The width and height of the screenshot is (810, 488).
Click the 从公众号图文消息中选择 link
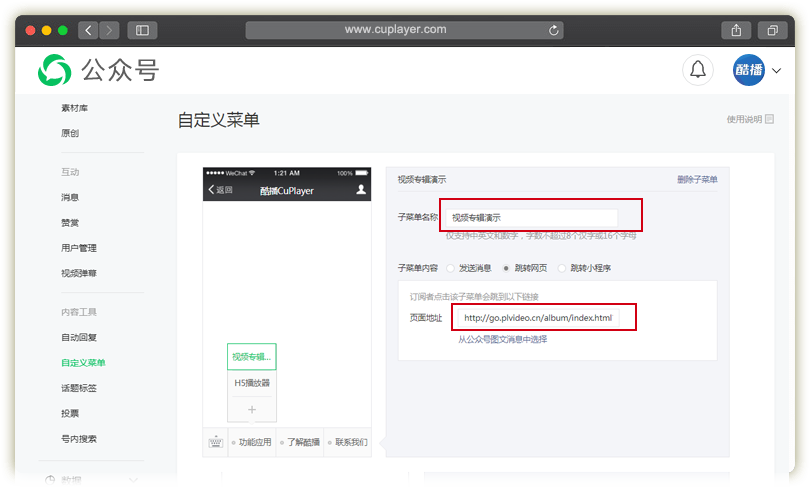coord(503,339)
